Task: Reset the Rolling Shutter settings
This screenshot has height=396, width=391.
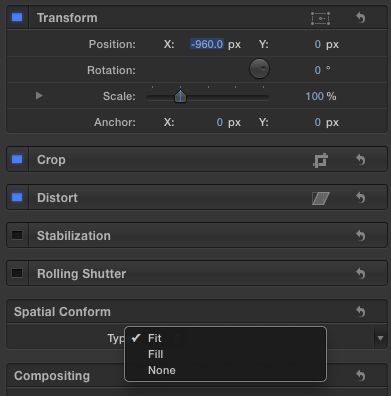Action: 360,274
